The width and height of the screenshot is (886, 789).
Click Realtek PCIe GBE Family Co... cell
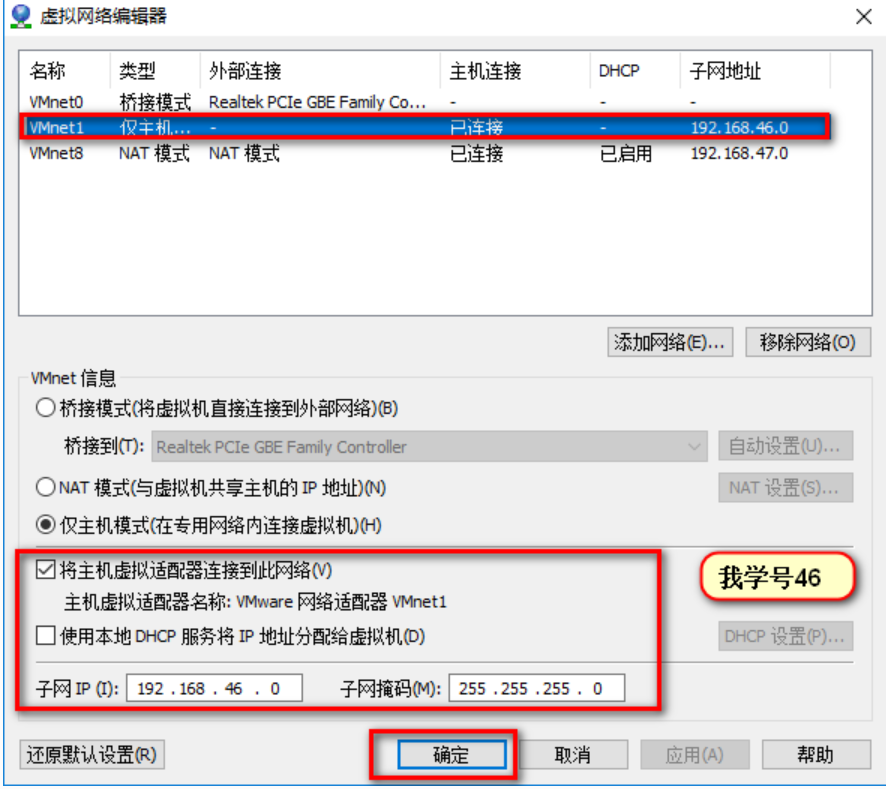click(x=317, y=102)
